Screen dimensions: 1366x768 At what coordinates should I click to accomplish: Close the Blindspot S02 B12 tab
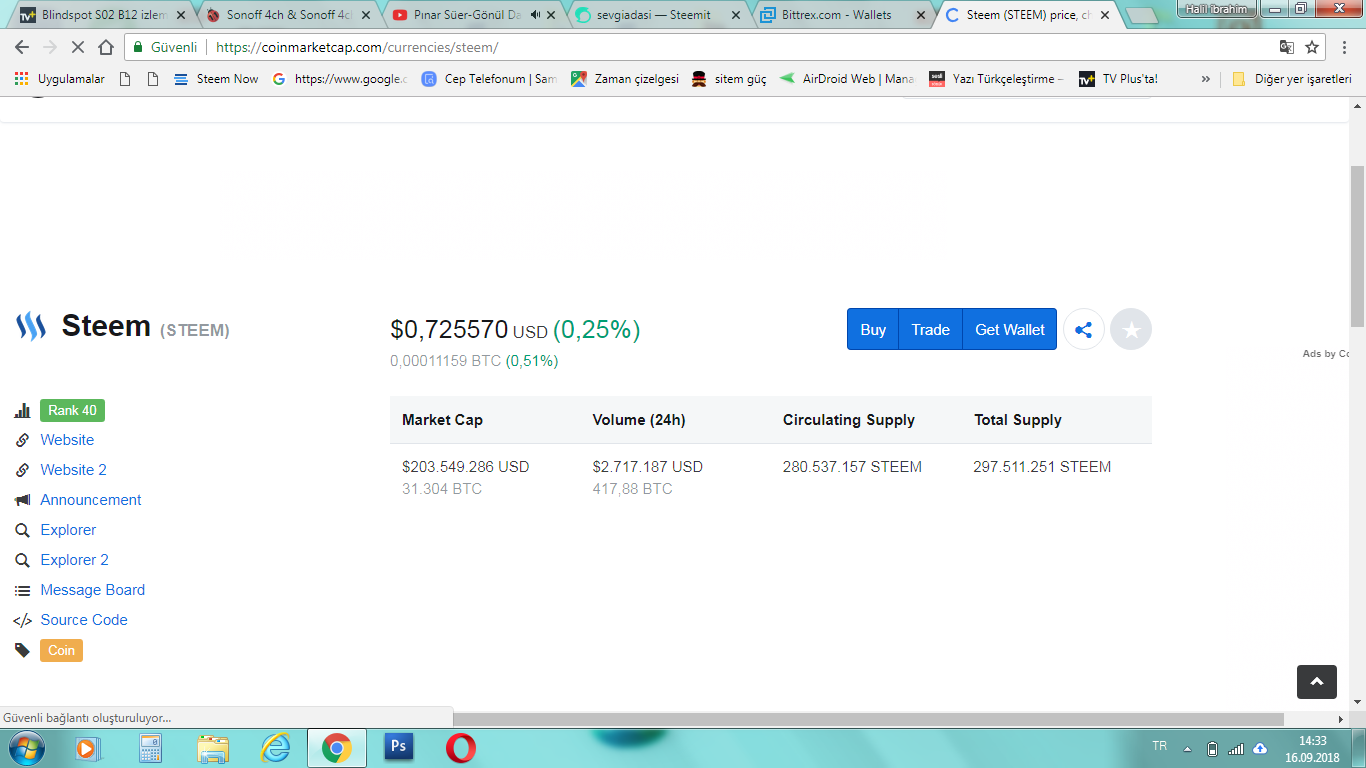click(x=179, y=15)
